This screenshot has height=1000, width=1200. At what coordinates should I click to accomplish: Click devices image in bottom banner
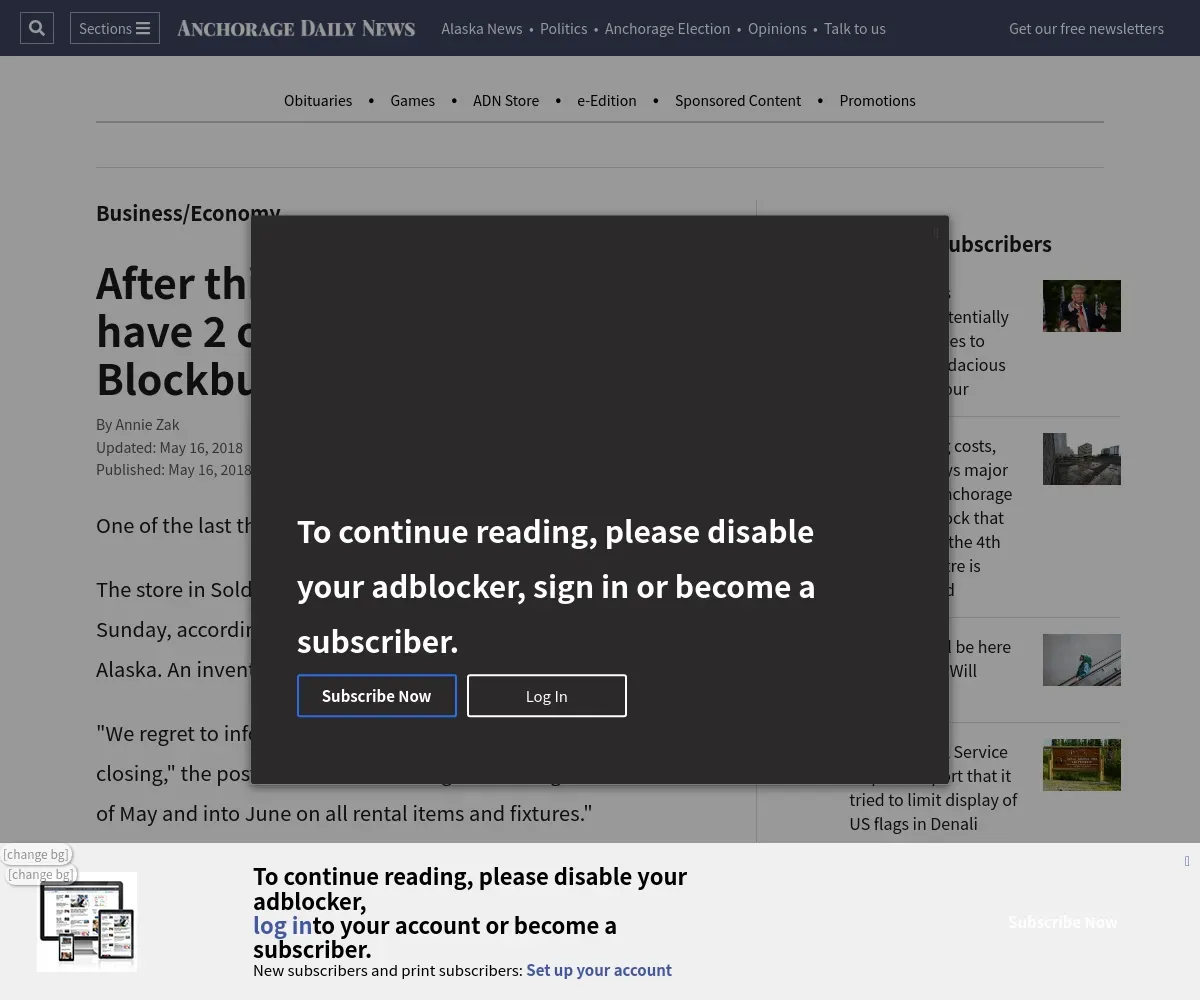pyautogui.click(x=87, y=922)
